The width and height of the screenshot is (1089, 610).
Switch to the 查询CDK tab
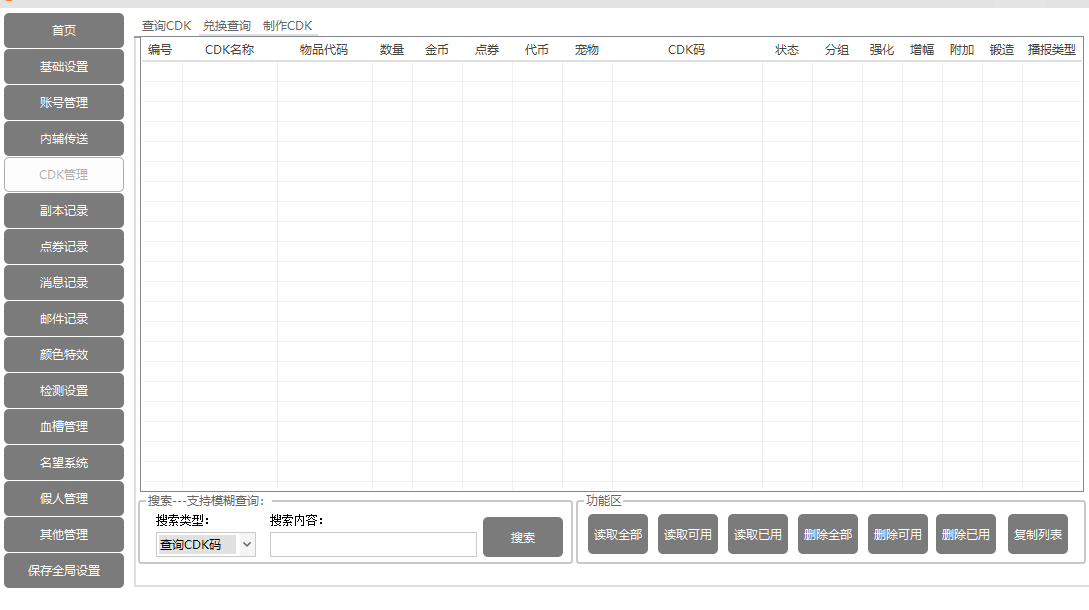166,25
